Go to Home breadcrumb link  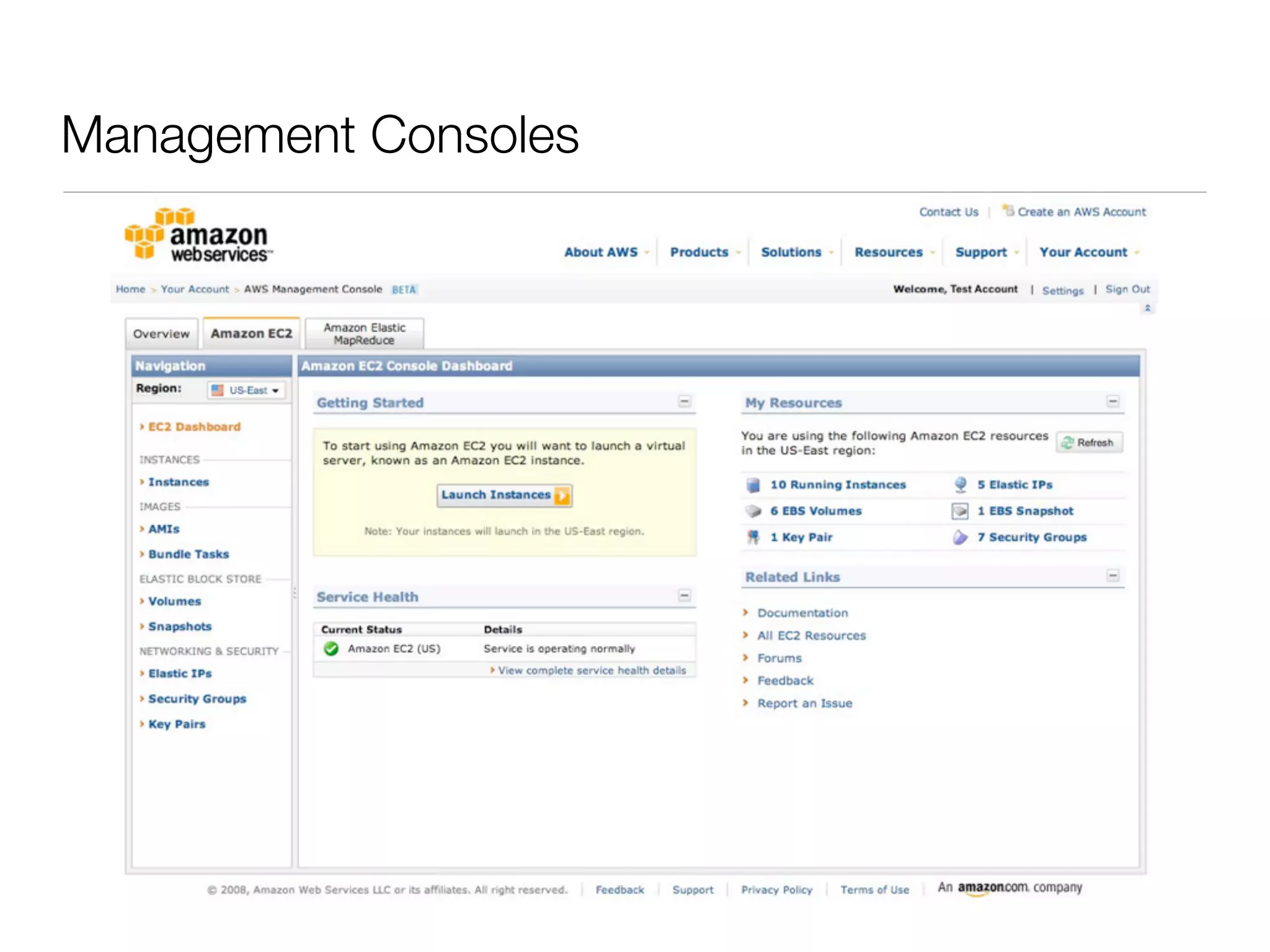(x=130, y=289)
